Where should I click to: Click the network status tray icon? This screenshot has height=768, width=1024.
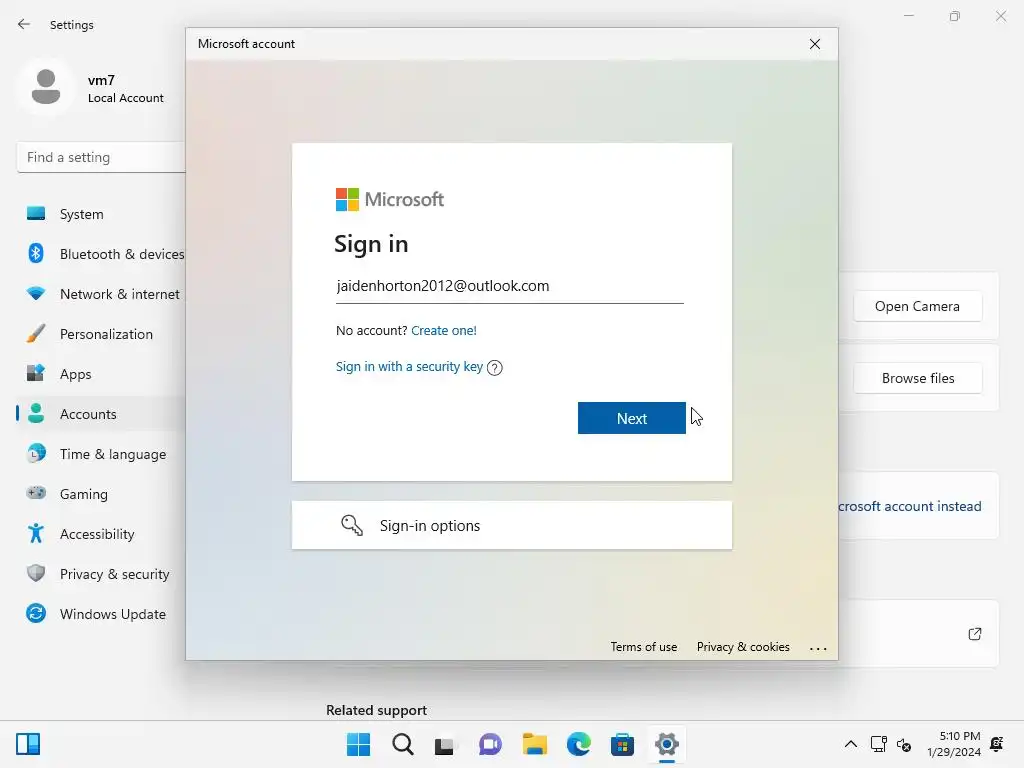[878, 744]
